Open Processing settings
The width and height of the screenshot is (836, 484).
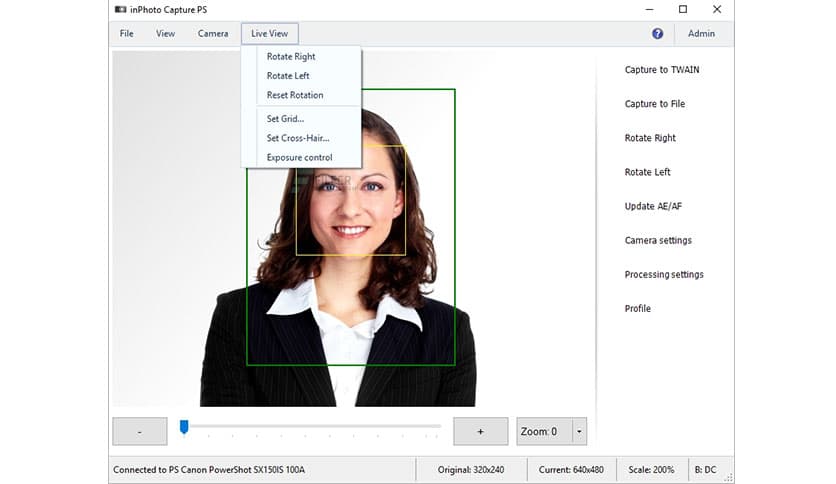pos(664,274)
